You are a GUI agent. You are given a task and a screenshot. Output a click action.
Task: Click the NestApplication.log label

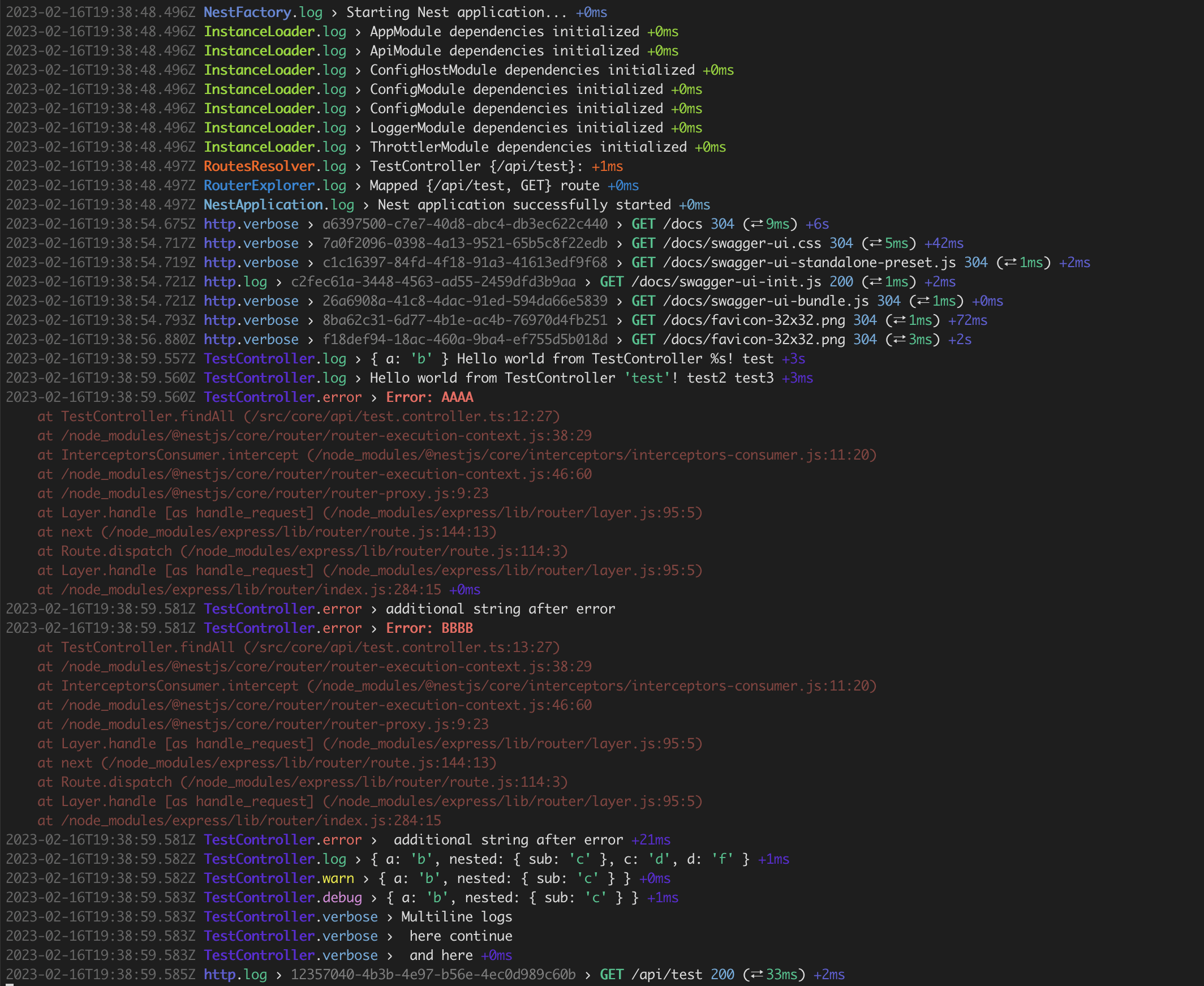click(279, 204)
